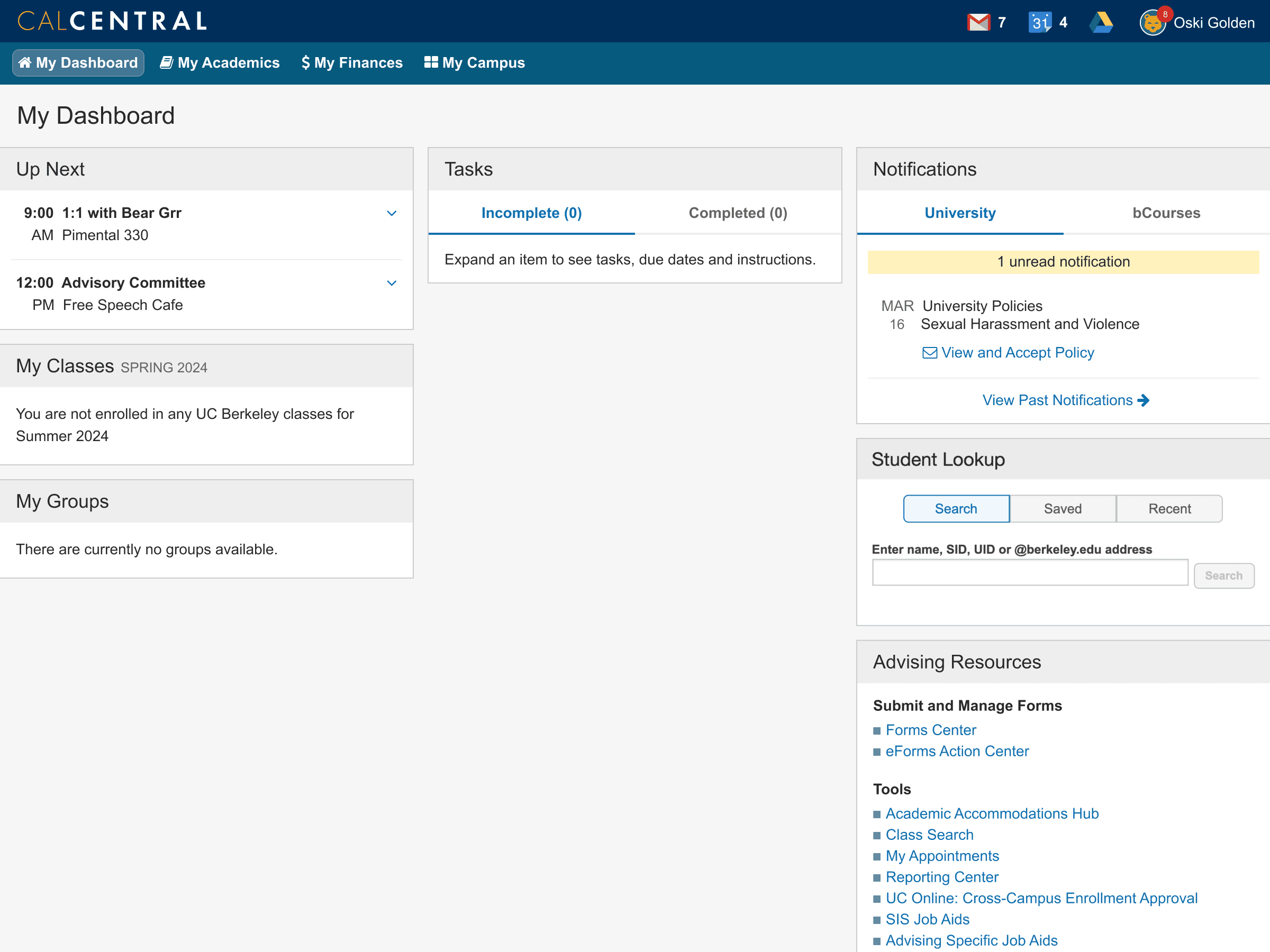Expand the 1:1 with Bear Grr event
This screenshot has height=952, width=1270.
pos(392,214)
